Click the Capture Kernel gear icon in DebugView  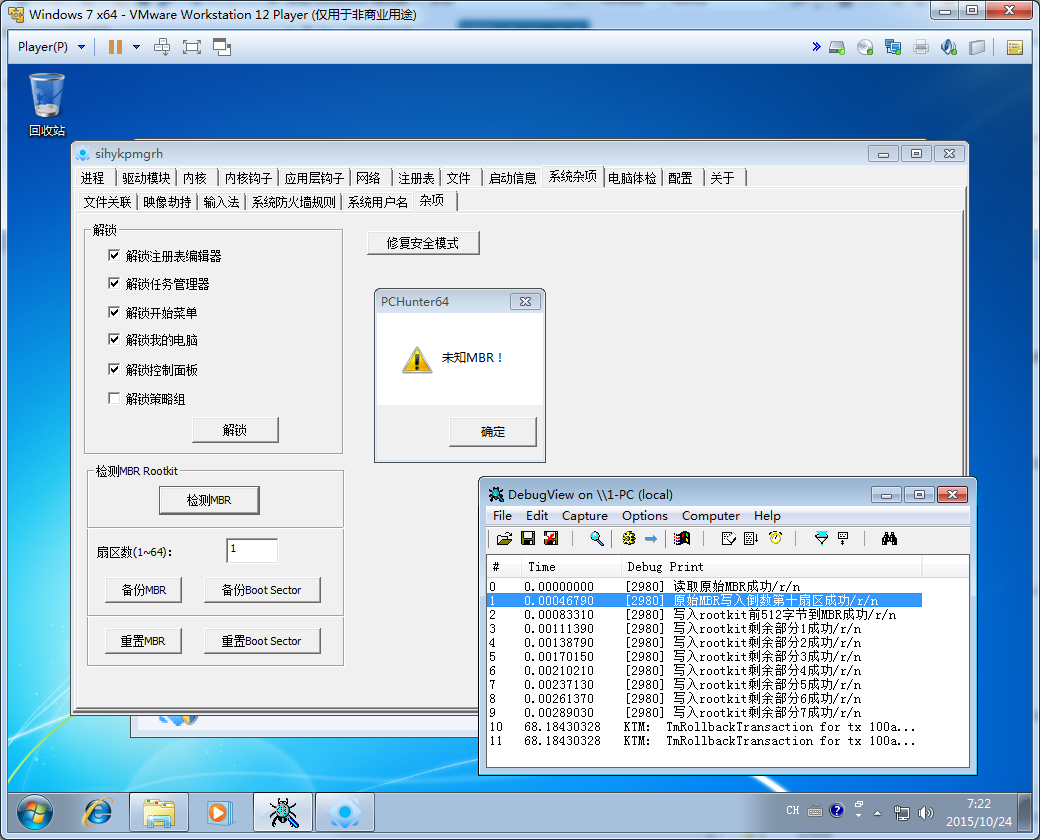[x=629, y=538]
